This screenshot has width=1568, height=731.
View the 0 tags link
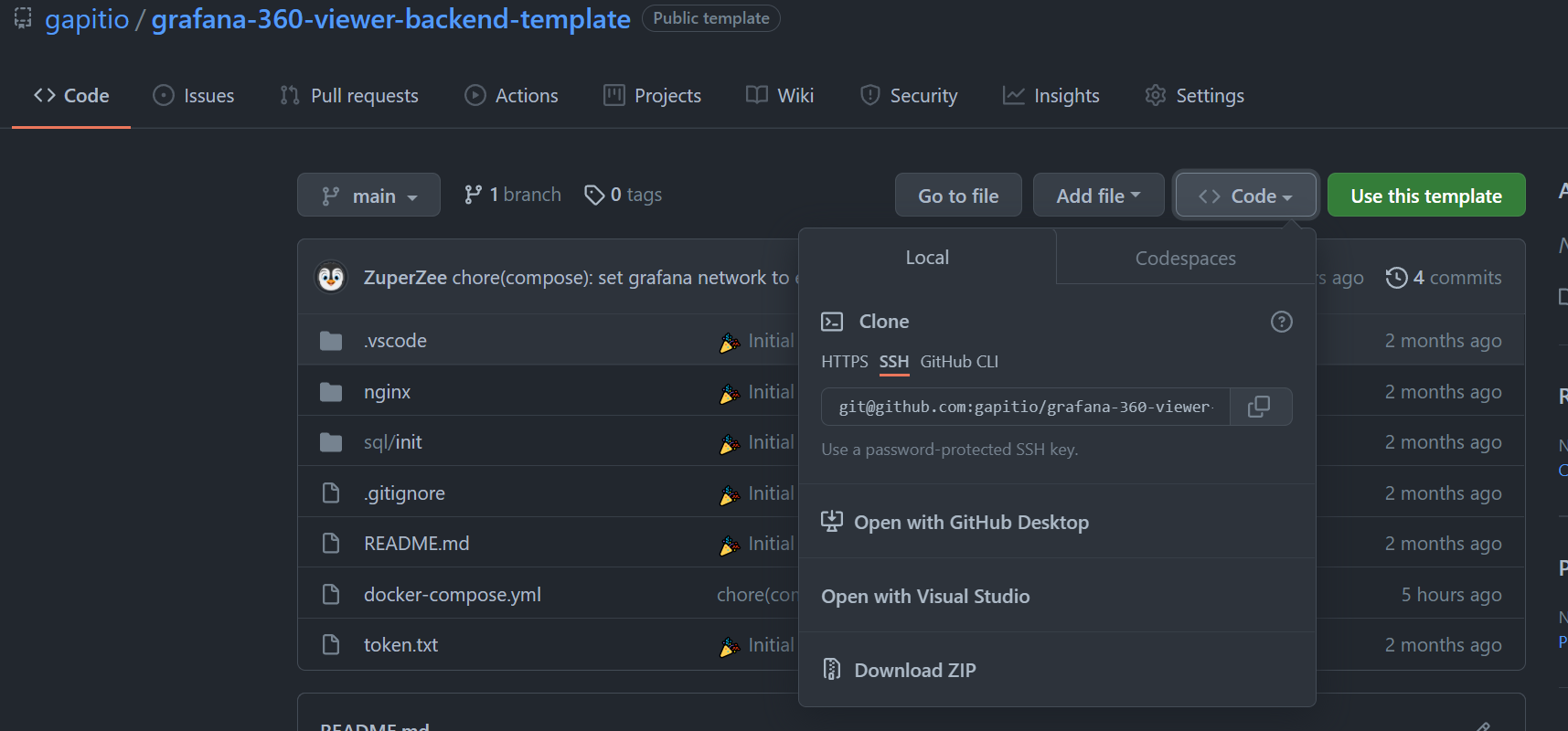click(x=624, y=195)
